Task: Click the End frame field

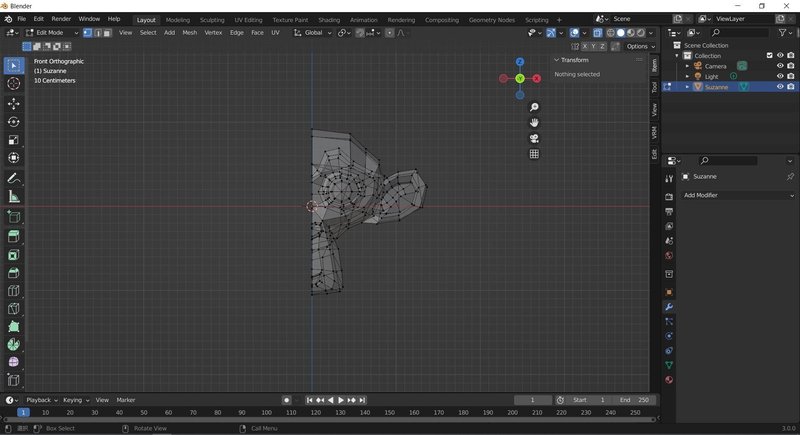Action: [x=634, y=400]
